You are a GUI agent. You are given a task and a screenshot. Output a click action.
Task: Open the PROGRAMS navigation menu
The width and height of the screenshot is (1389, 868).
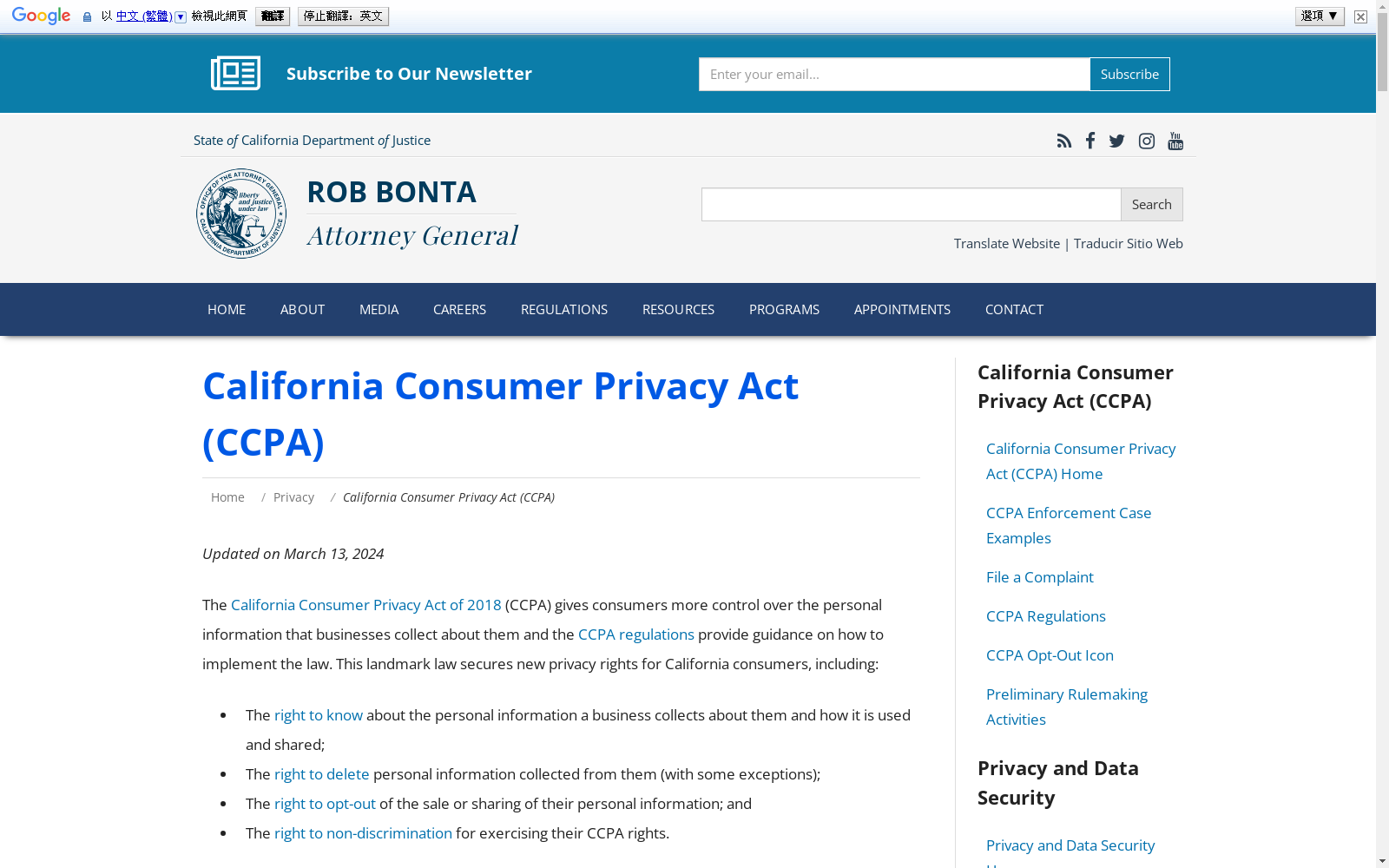pyautogui.click(x=784, y=310)
